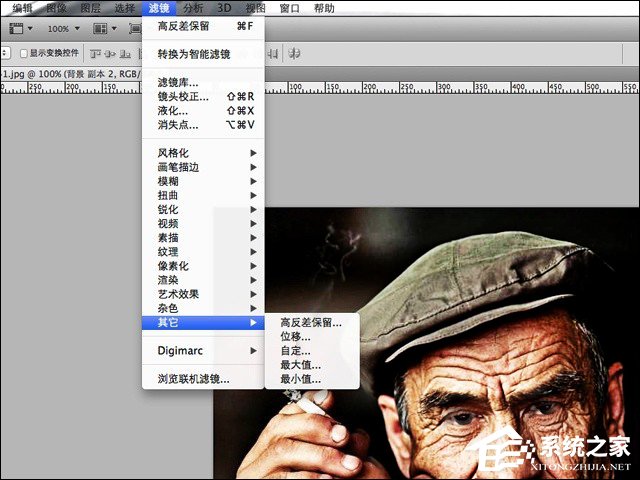
Task: Select 浏览联机滤镜...
Action: pyautogui.click(x=203, y=379)
